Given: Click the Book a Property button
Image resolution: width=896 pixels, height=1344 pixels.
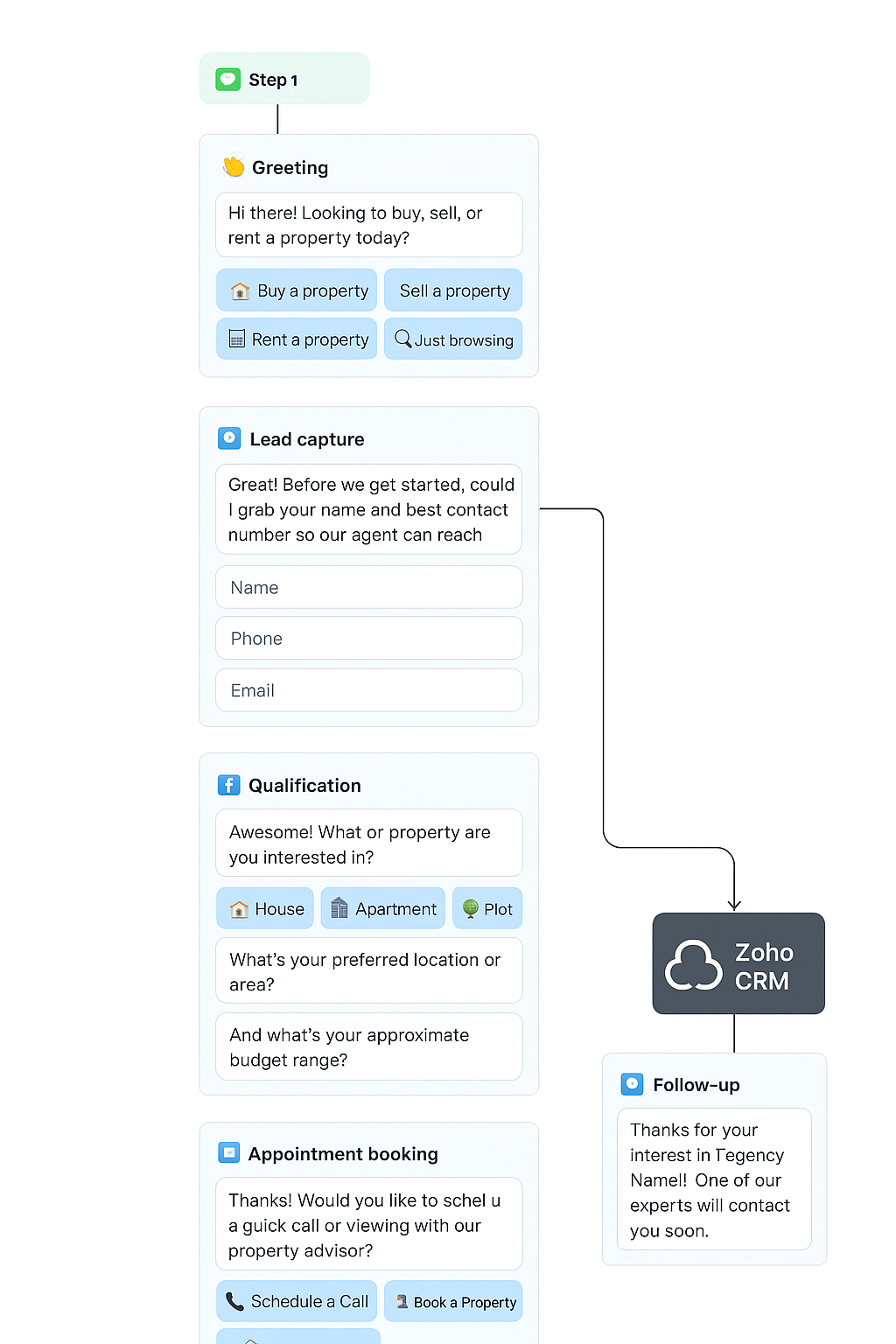Looking at the screenshot, I should tap(453, 1301).
